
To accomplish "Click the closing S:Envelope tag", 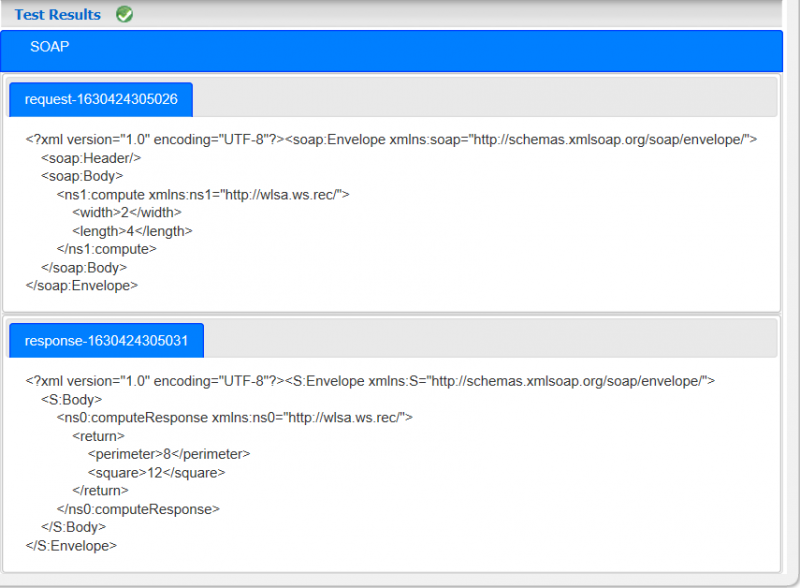I will (x=71, y=546).
